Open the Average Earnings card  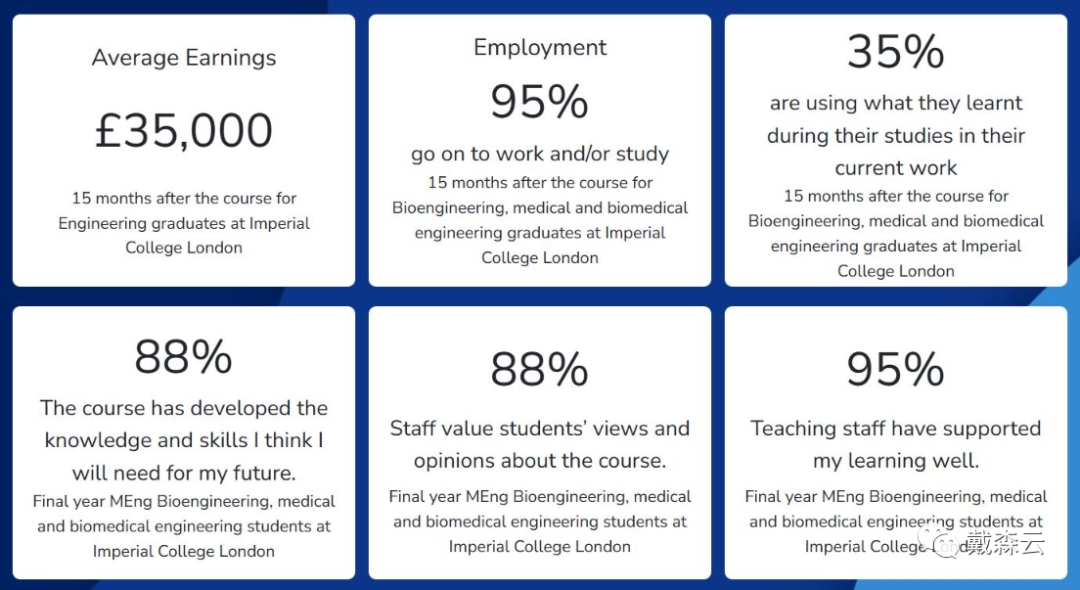click(184, 150)
